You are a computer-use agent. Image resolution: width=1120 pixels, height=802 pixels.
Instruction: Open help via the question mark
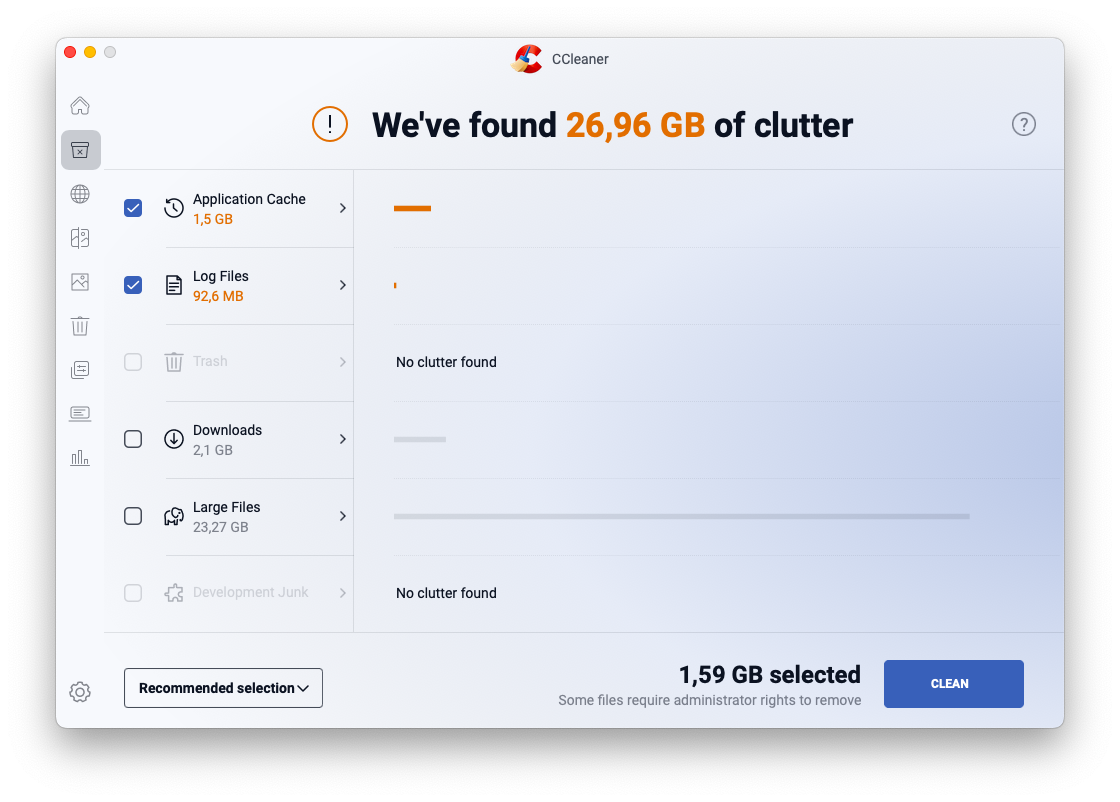[1023, 124]
